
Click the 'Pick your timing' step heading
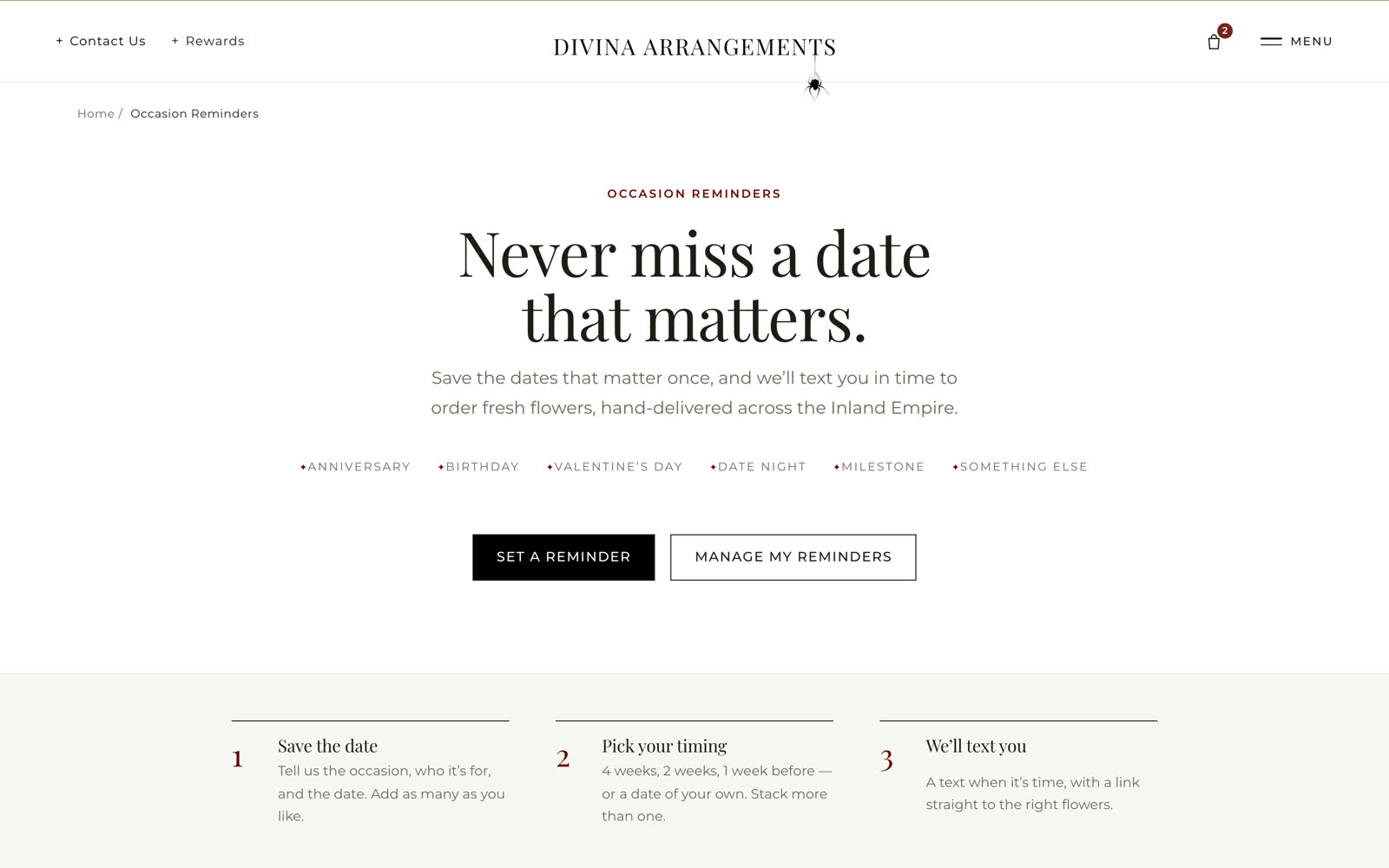tap(664, 746)
